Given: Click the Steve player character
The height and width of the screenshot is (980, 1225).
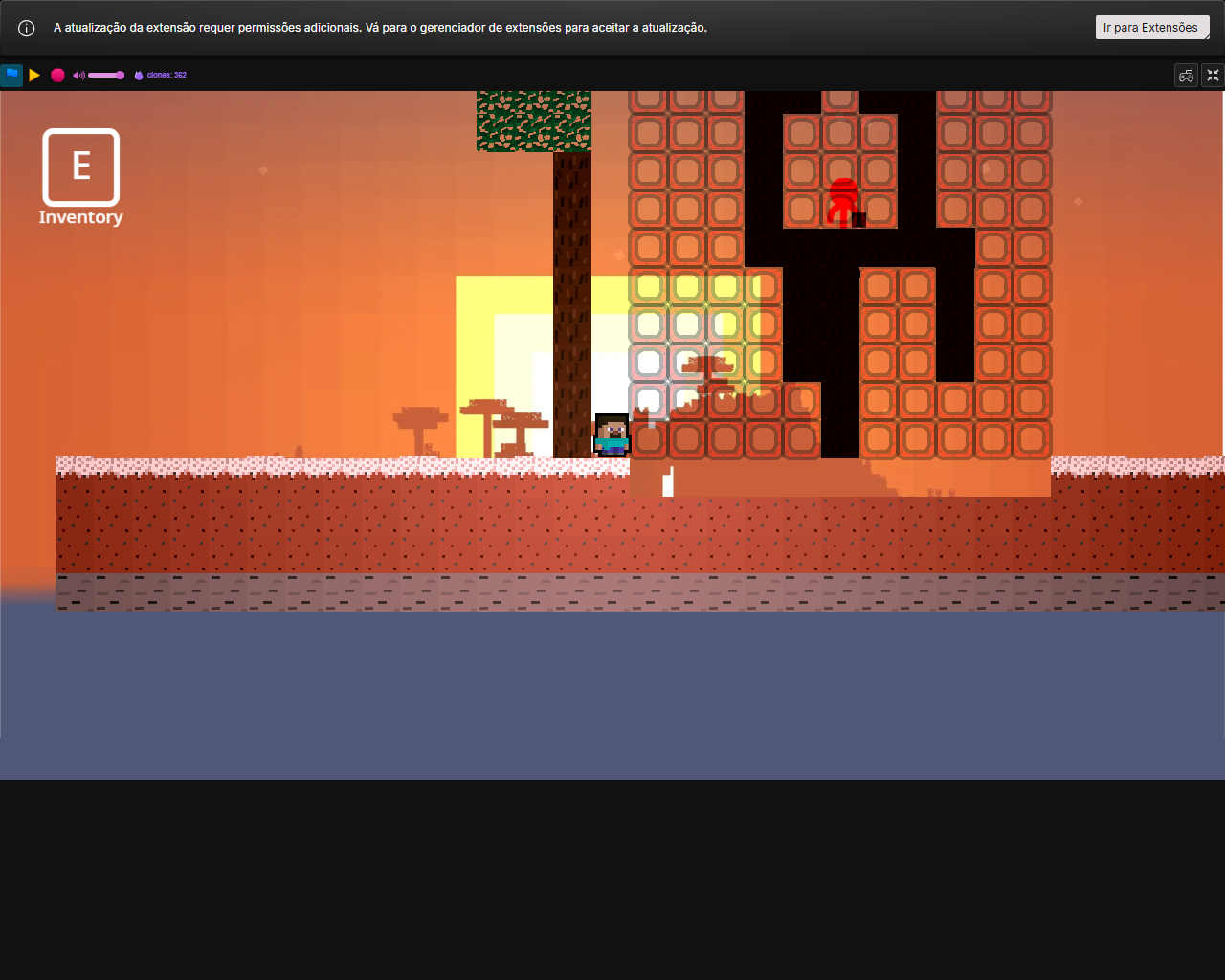Looking at the screenshot, I should [612, 435].
